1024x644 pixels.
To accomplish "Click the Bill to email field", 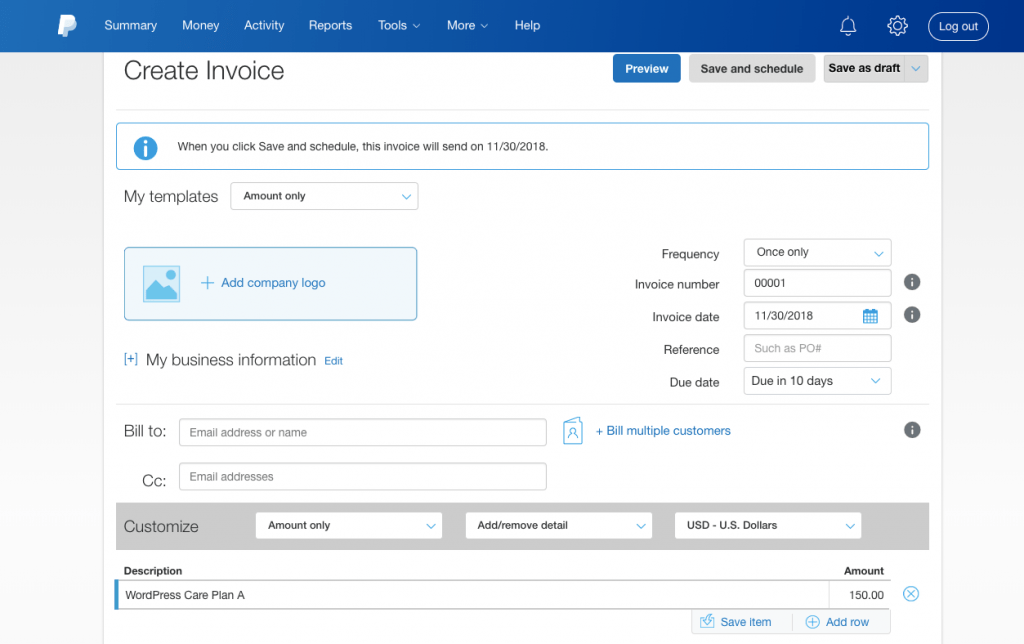I will pos(362,432).
